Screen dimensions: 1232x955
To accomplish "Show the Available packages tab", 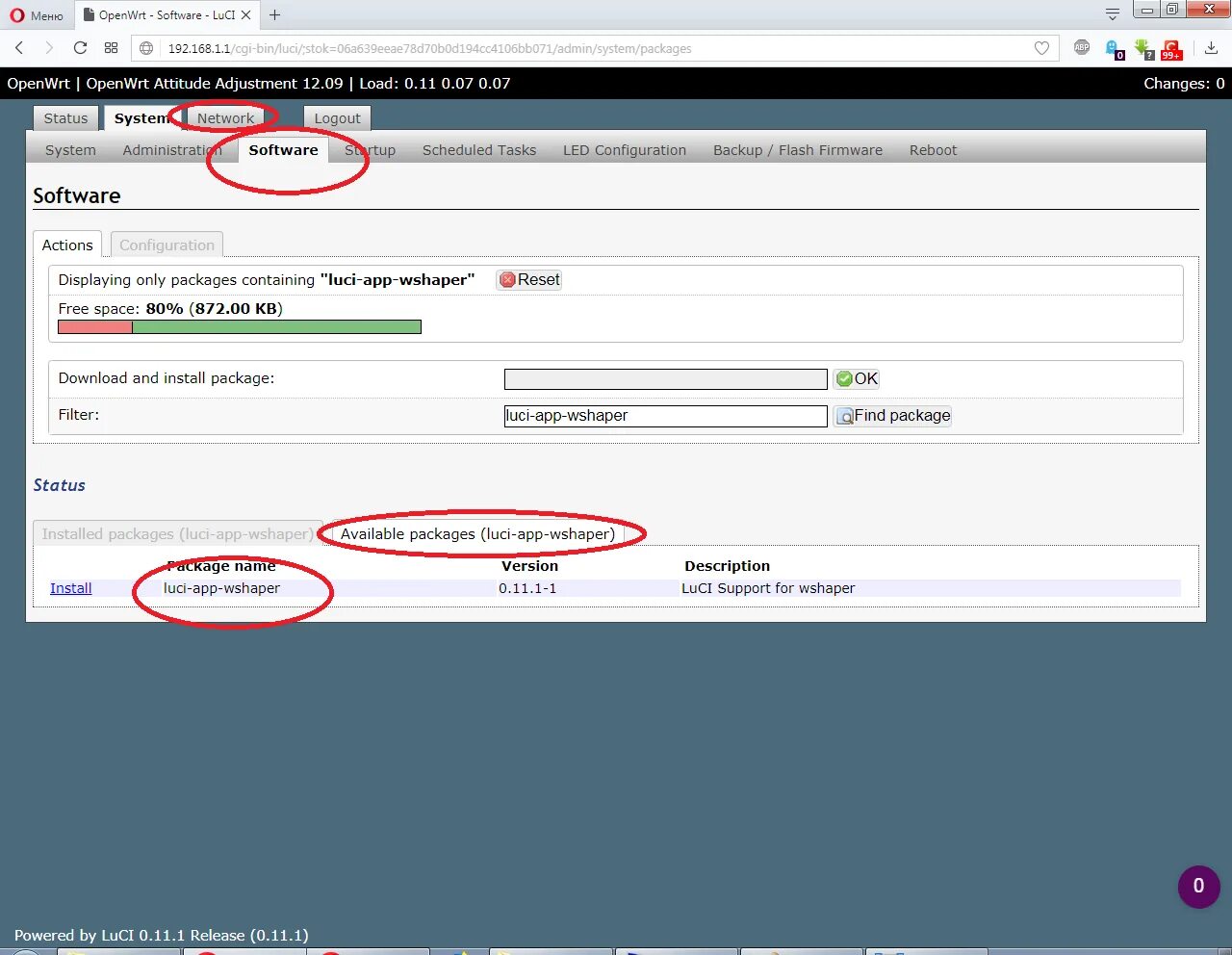I will (477, 533).
